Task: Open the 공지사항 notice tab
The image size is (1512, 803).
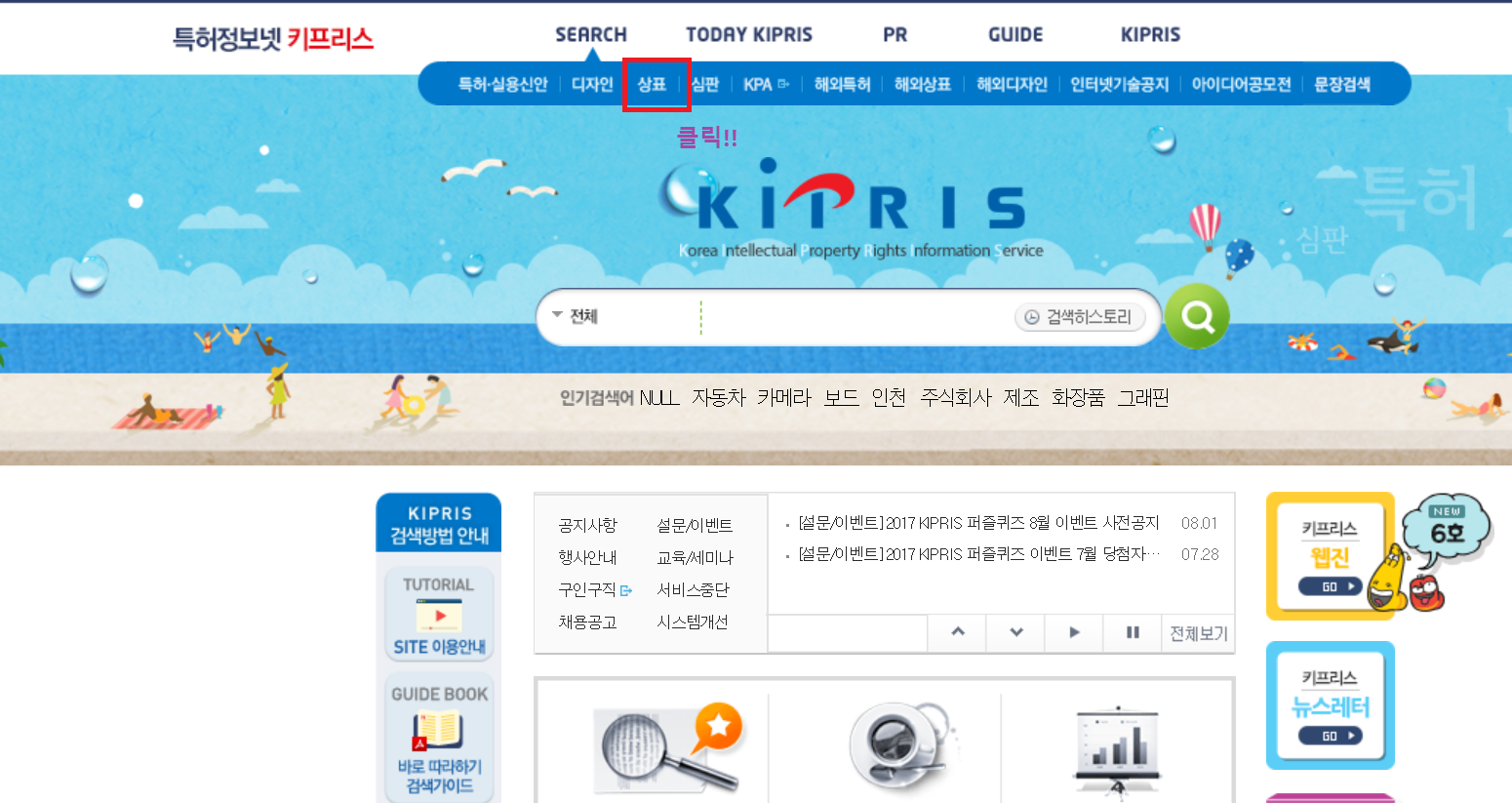Action: click(587, 525)
